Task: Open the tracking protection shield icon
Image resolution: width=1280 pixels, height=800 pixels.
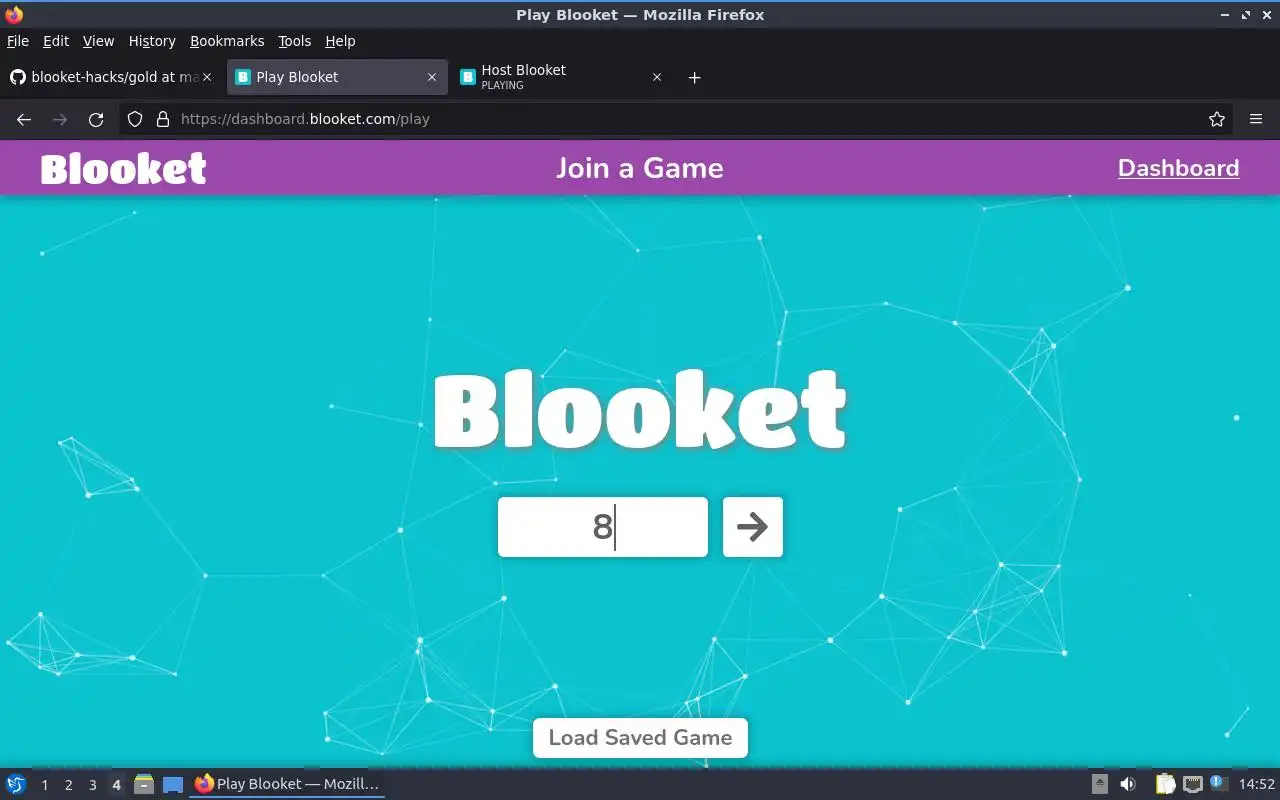Action: [135, 119]
